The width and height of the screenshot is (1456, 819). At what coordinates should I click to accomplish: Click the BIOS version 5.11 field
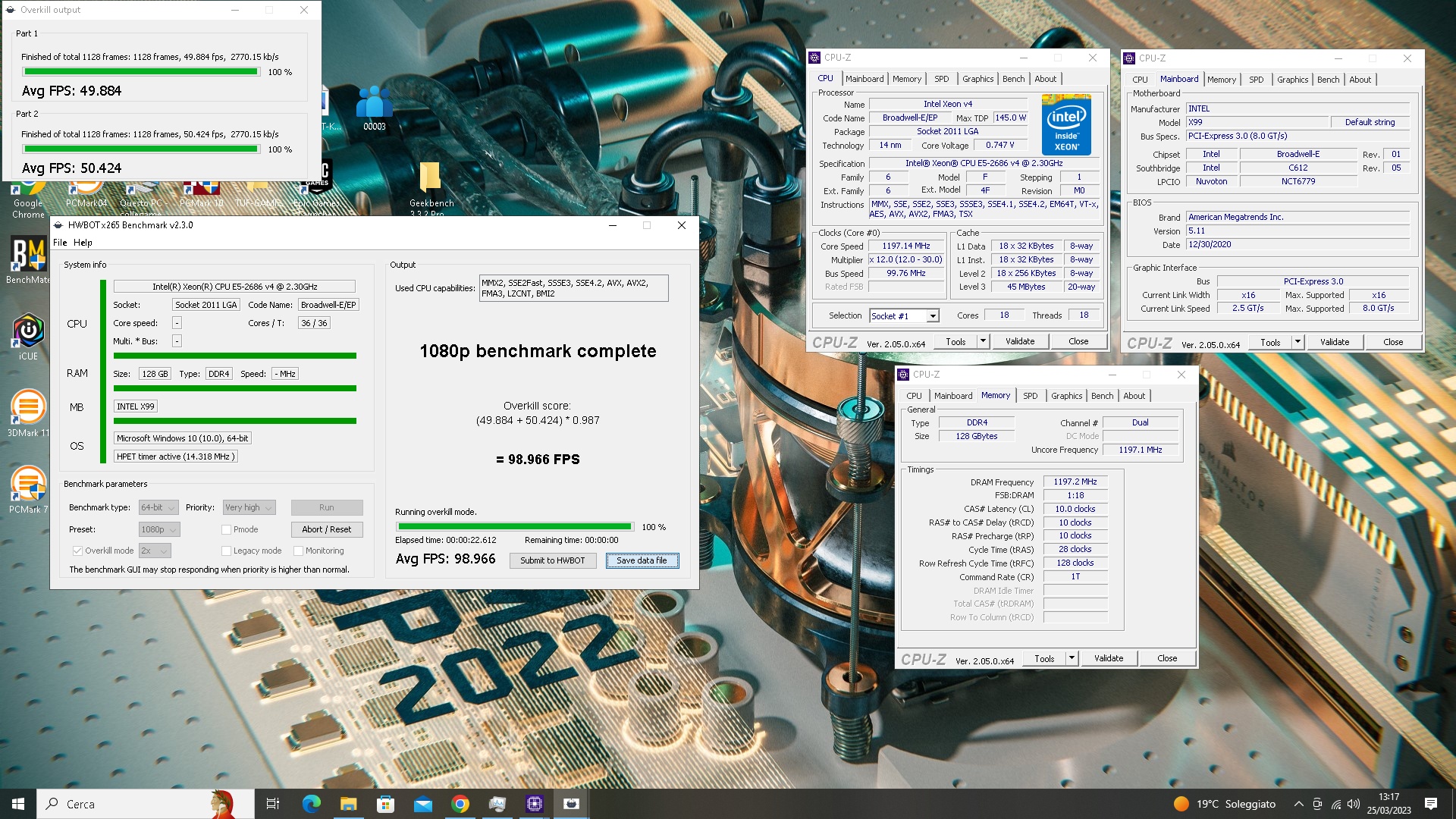tap(1298, 231)
